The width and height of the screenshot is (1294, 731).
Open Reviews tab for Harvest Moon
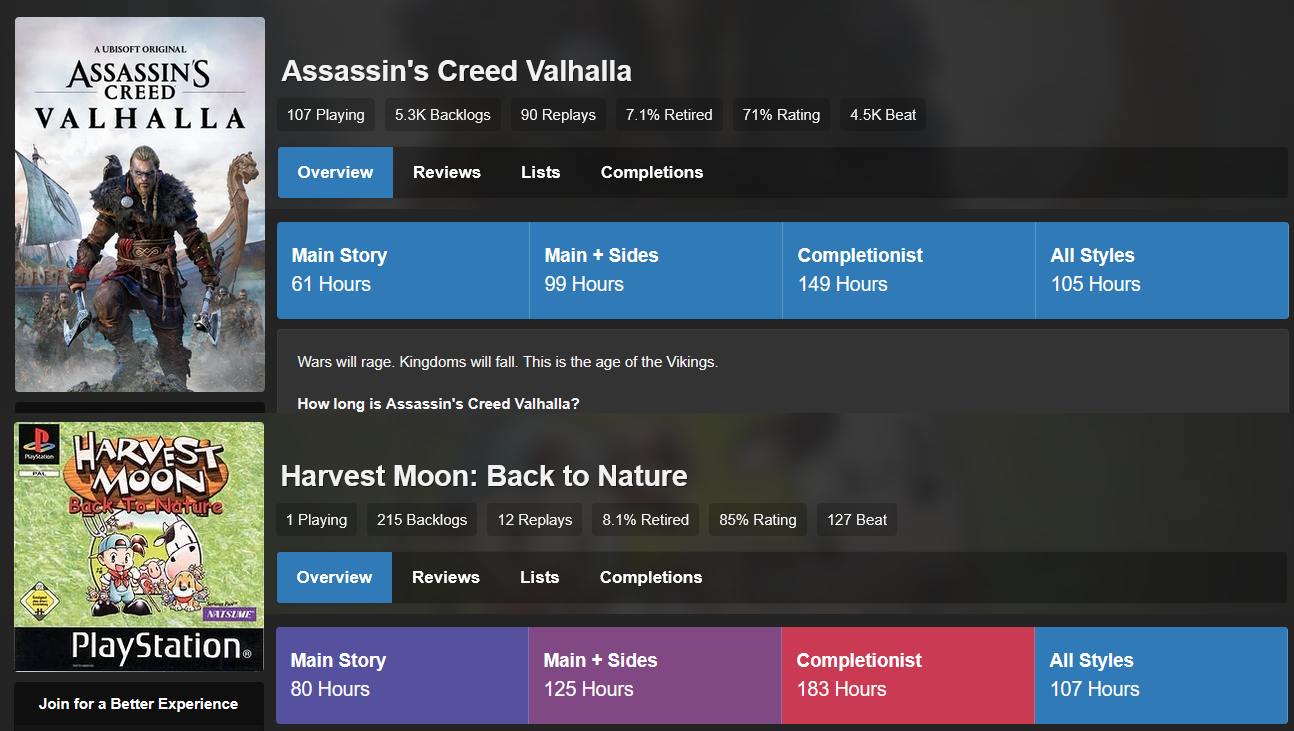coord(446,577)
